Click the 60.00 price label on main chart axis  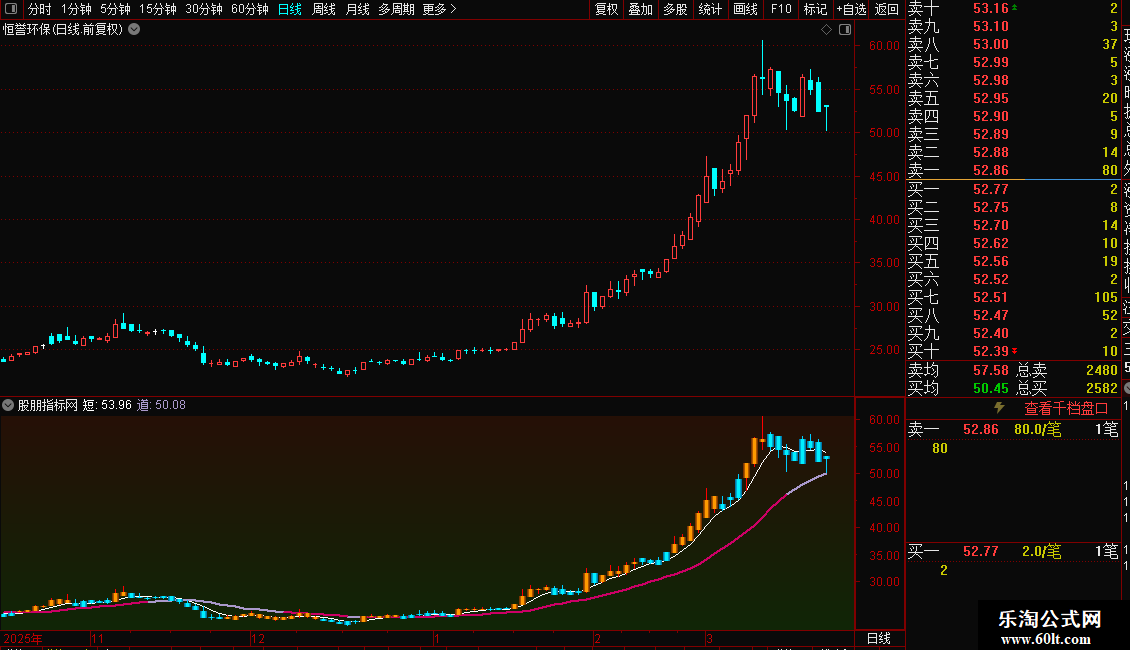coord(884,45)
